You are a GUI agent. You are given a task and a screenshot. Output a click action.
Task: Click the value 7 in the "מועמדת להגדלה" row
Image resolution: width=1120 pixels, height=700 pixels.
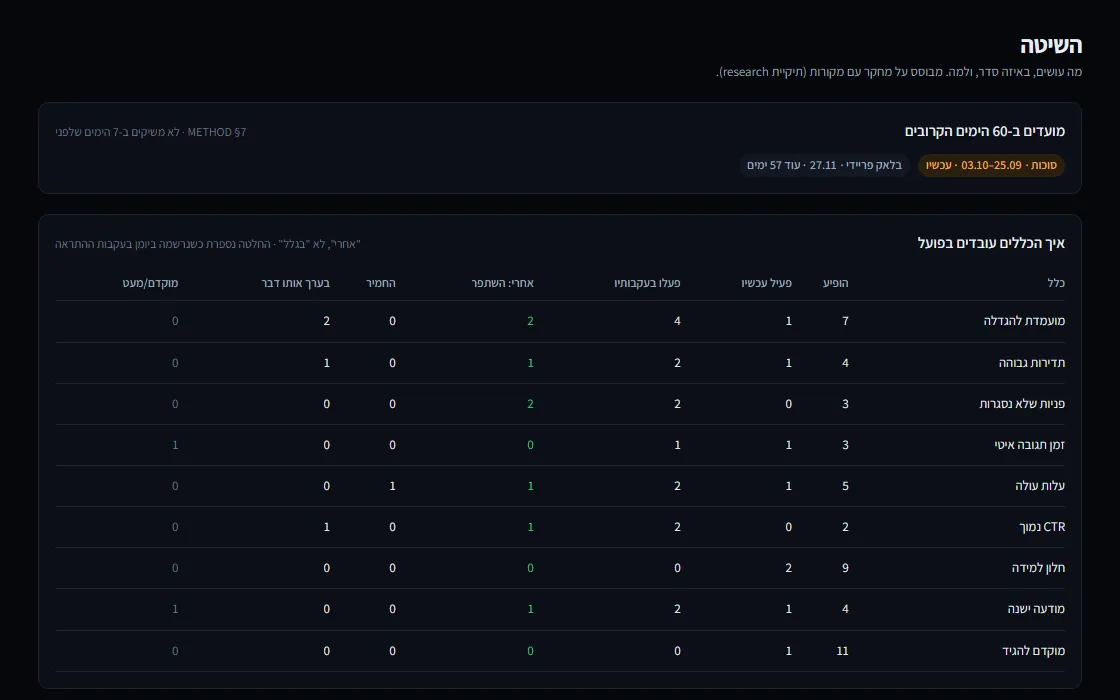click(845, 321)
